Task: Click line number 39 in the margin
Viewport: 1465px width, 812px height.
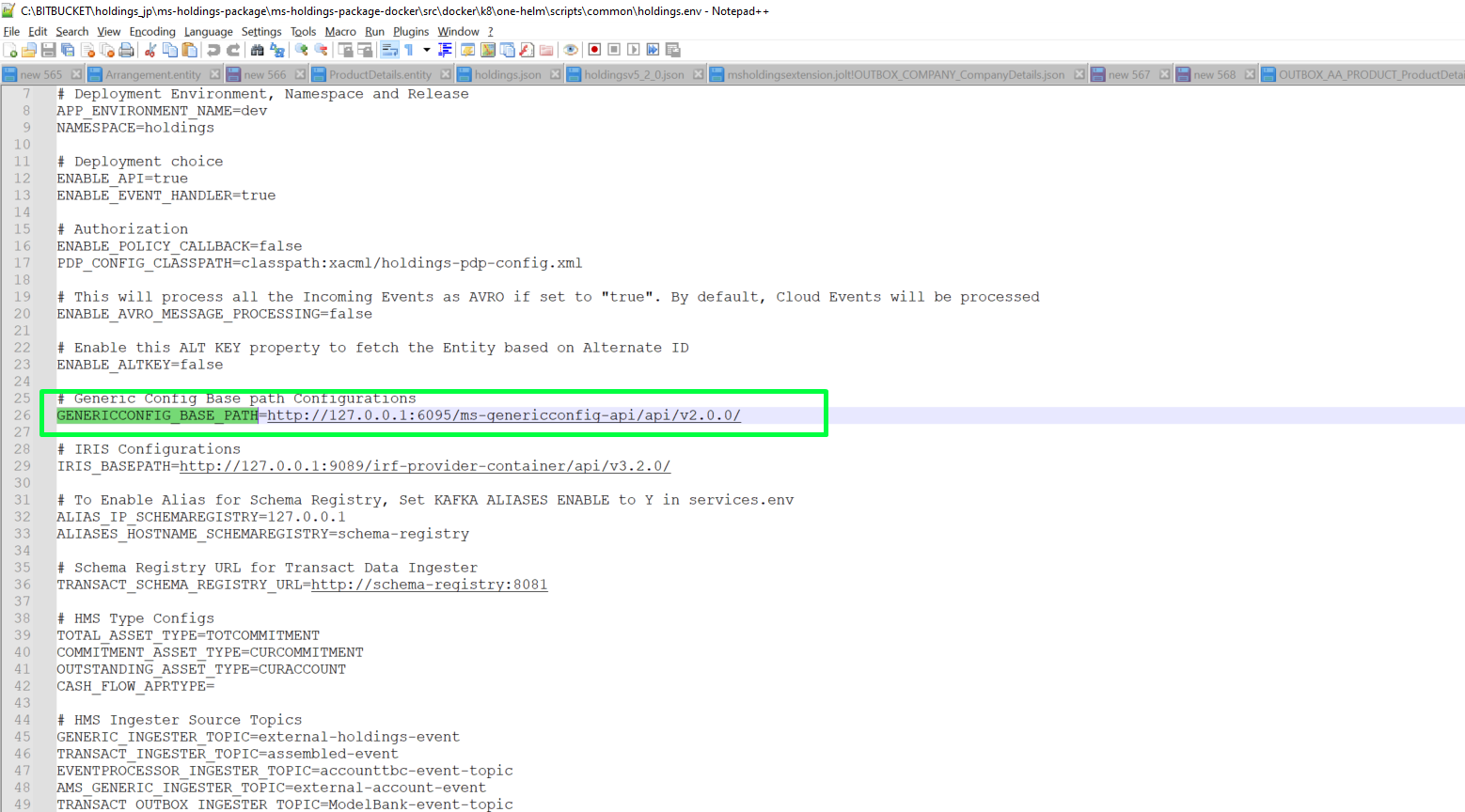Action: (23, 635)
